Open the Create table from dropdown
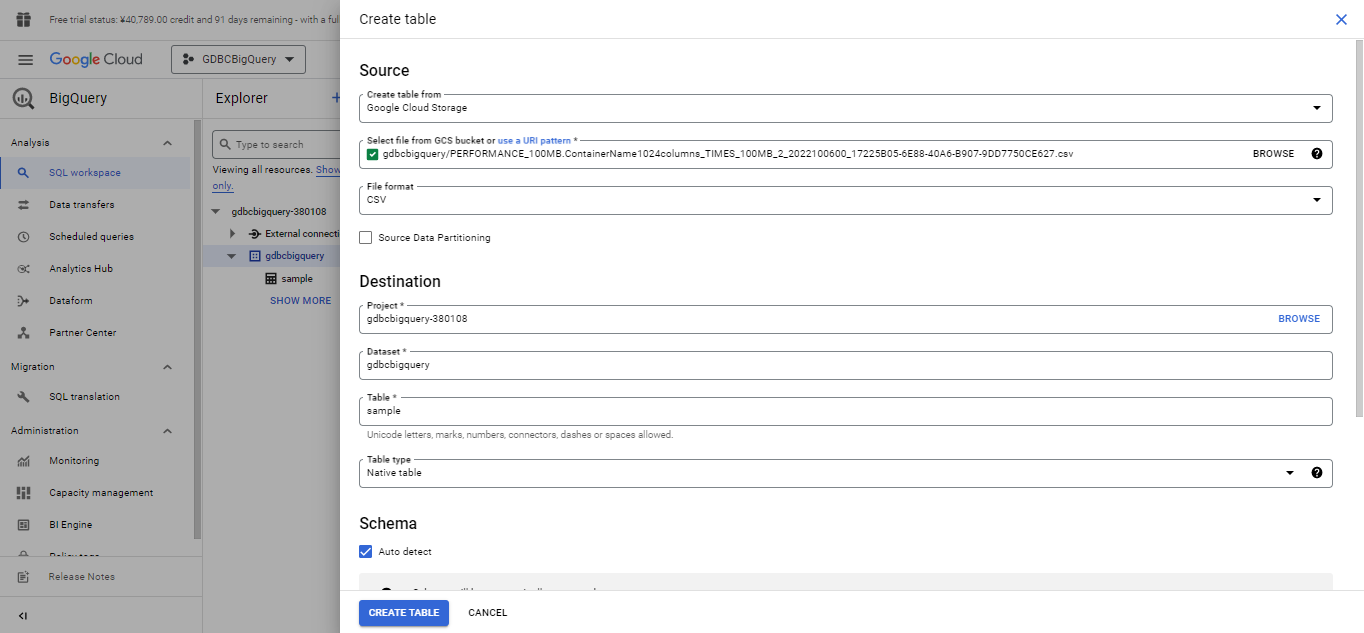This screenshot has height=633, width=1364. pos(845,108)
